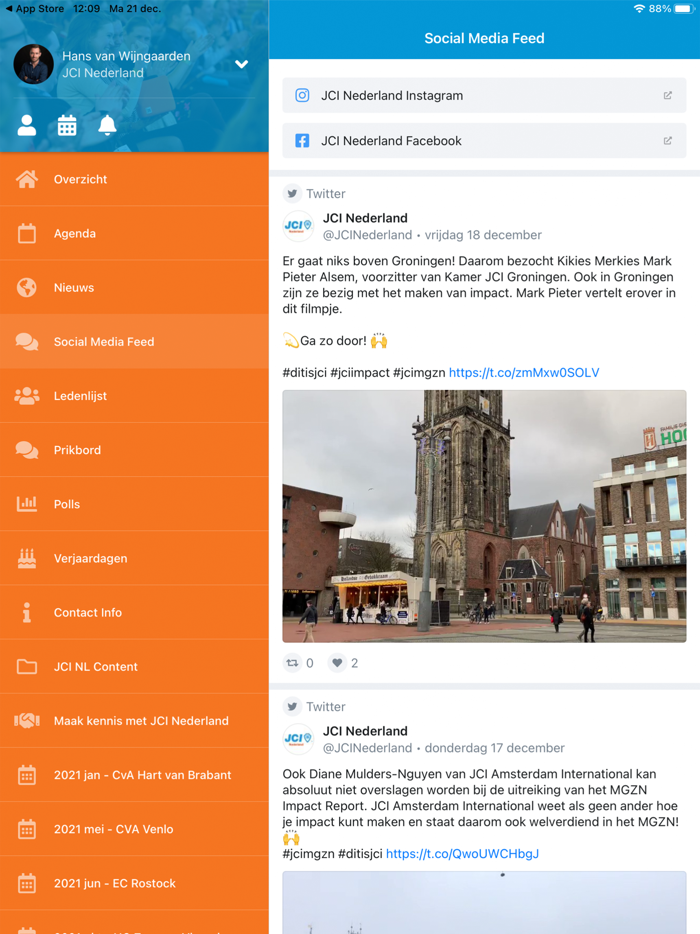Open 2021 jun - EC Rostock event

[x=134, y=884]
